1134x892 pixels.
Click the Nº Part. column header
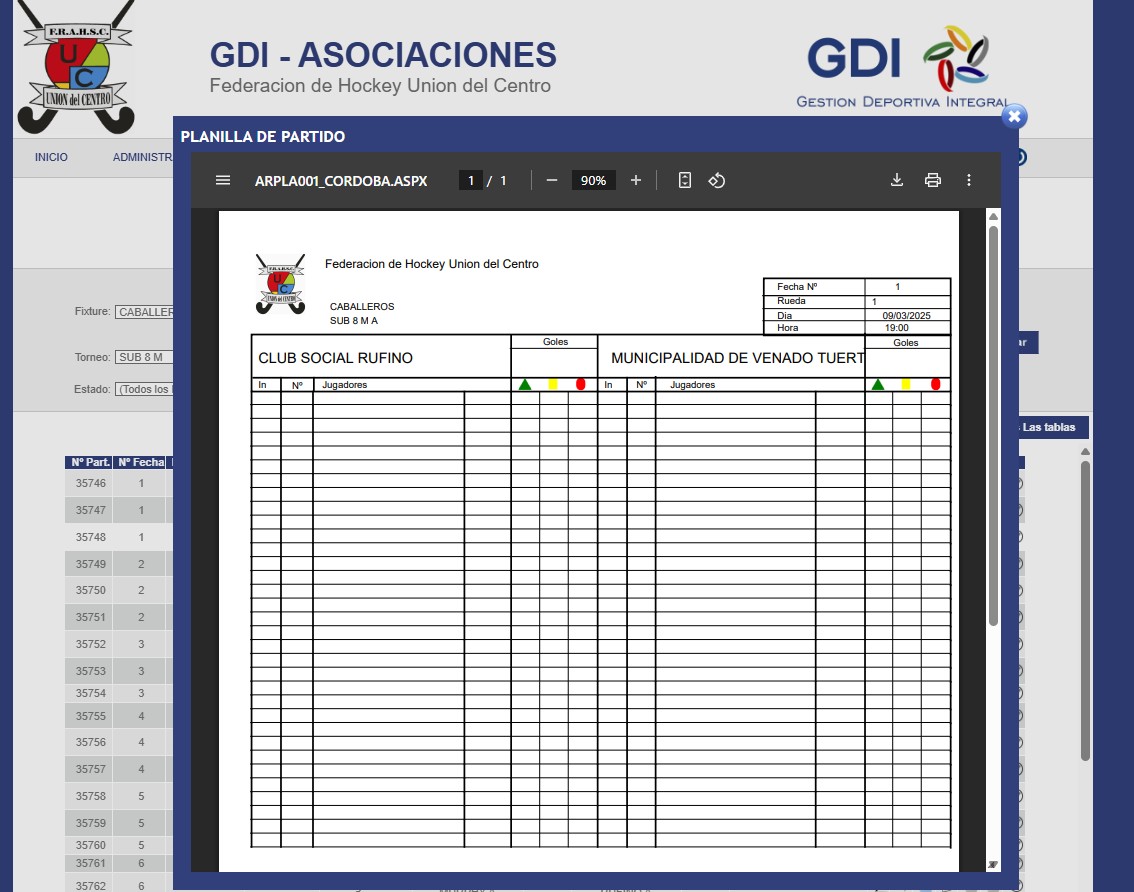[89, 462]
